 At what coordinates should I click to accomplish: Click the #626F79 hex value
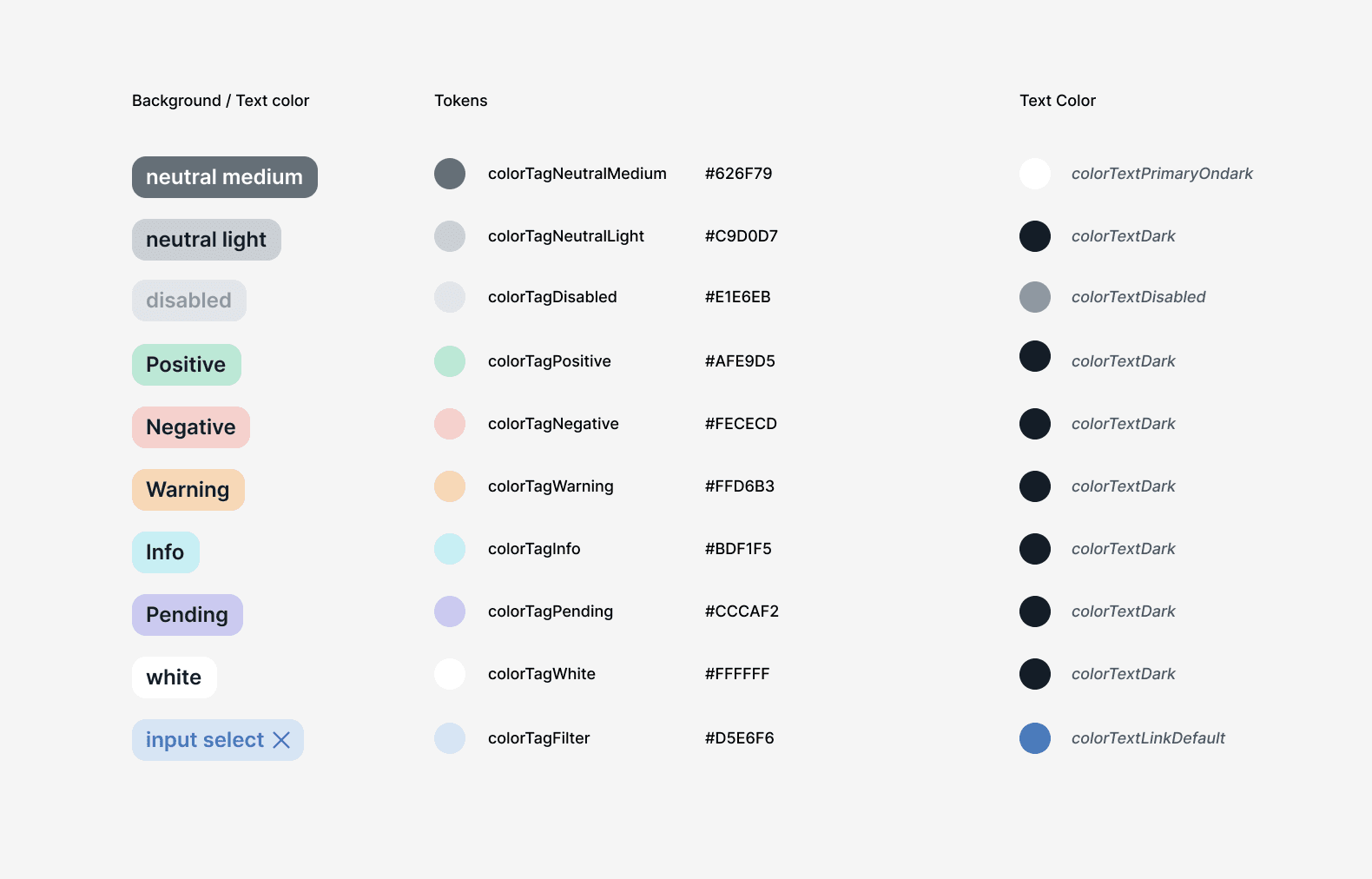coord(739,174)
